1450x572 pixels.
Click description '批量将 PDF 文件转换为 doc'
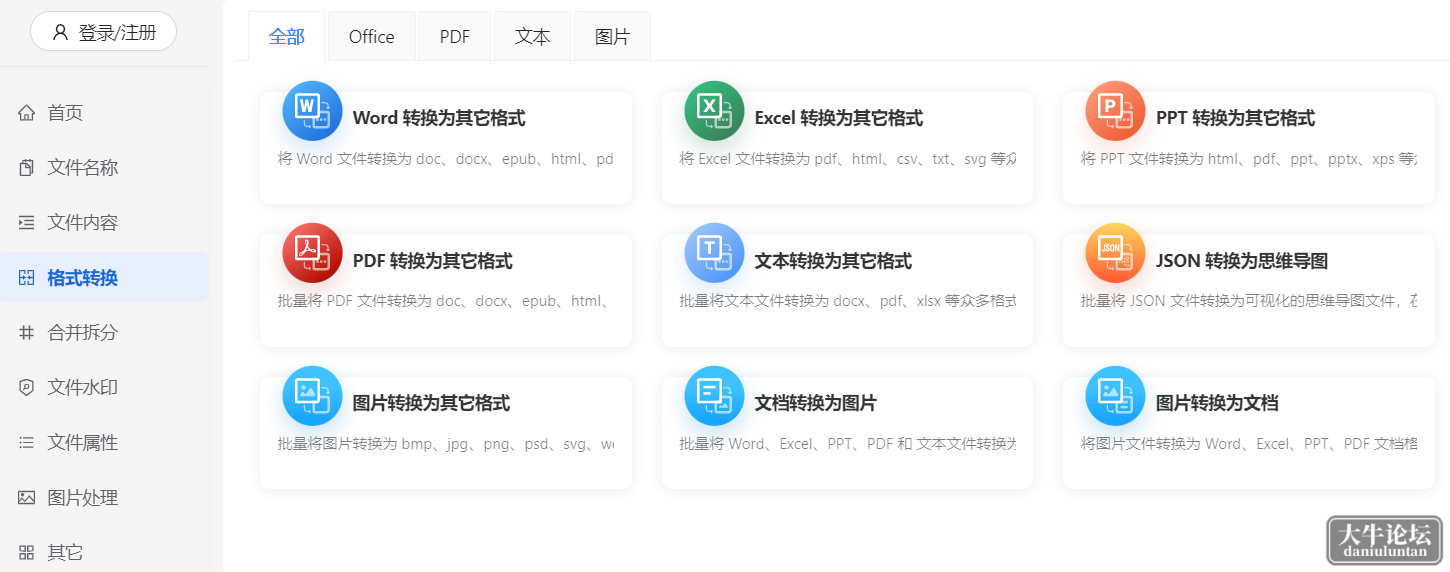(446, 301)
